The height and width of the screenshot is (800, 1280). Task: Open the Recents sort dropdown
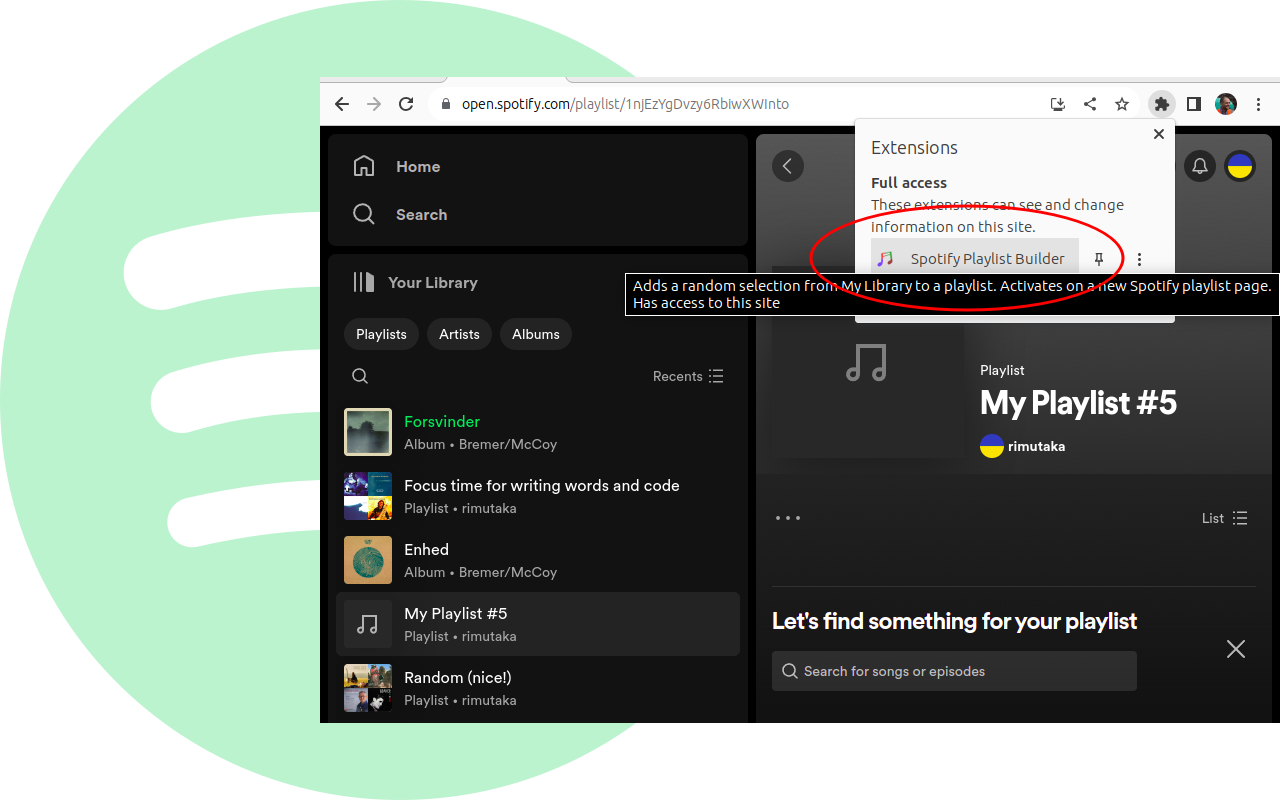click(x=688, y=376)
